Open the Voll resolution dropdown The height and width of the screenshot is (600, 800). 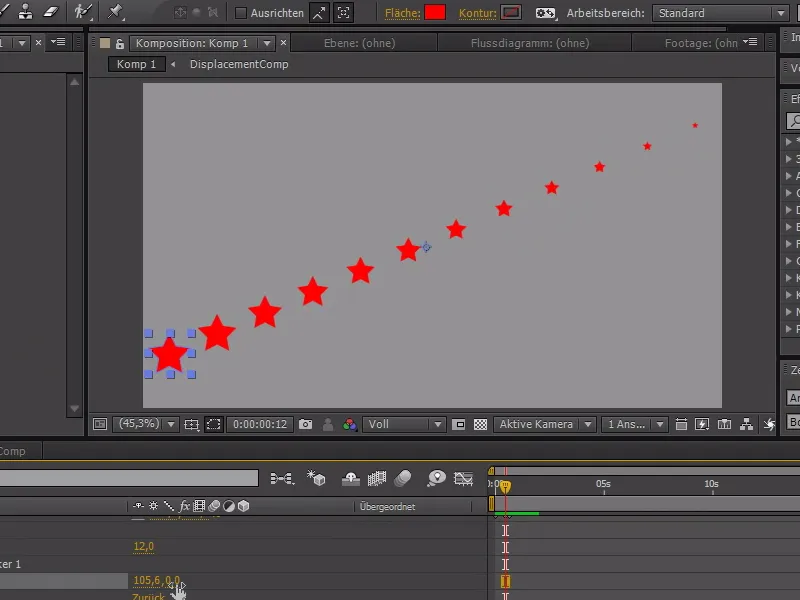click(x=404, y=424)
